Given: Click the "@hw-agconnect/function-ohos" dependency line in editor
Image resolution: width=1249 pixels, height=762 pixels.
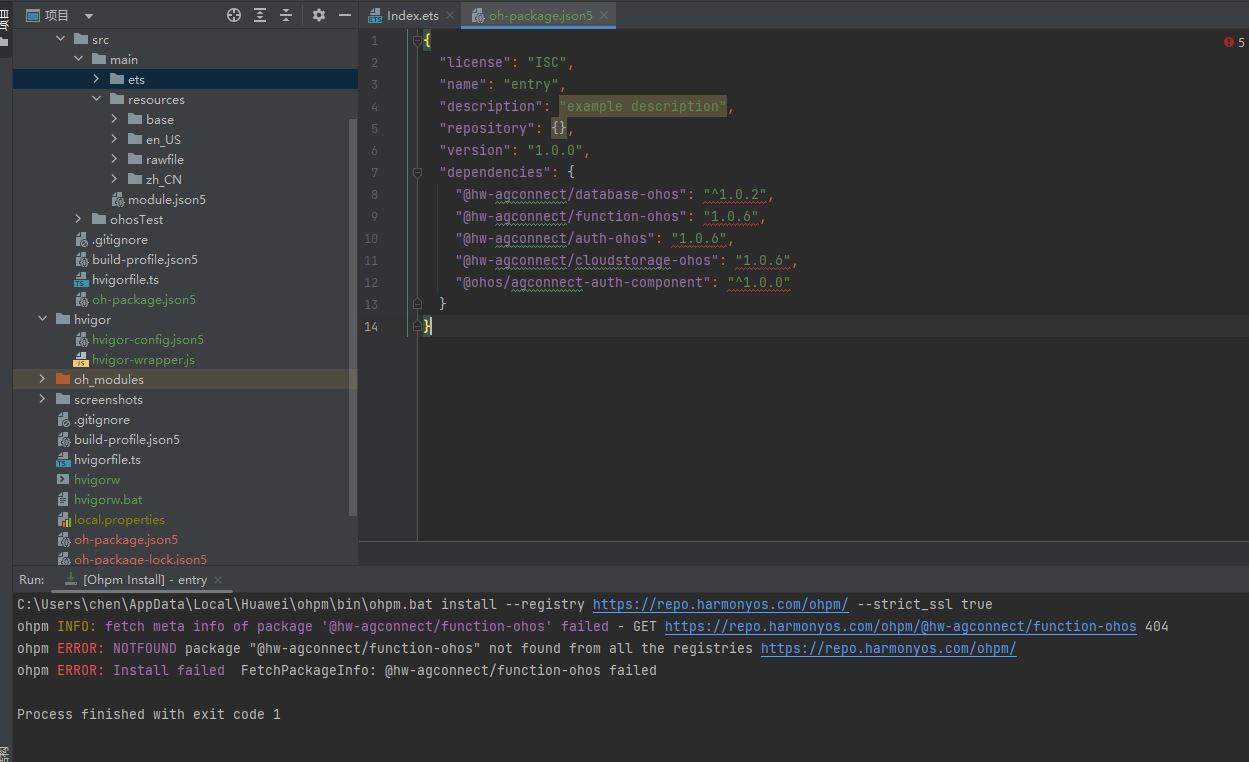Looking at the screenshot, I should 610,216.
